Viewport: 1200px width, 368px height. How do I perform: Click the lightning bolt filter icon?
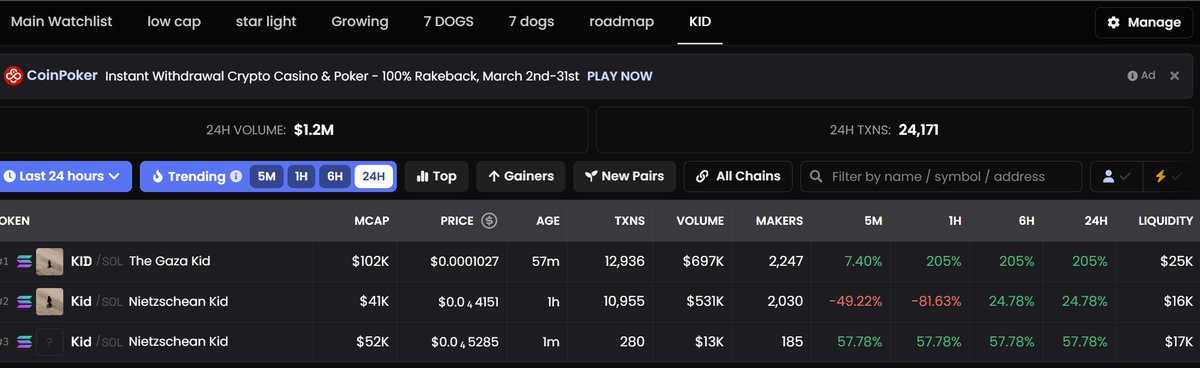tap(1160, 177)
